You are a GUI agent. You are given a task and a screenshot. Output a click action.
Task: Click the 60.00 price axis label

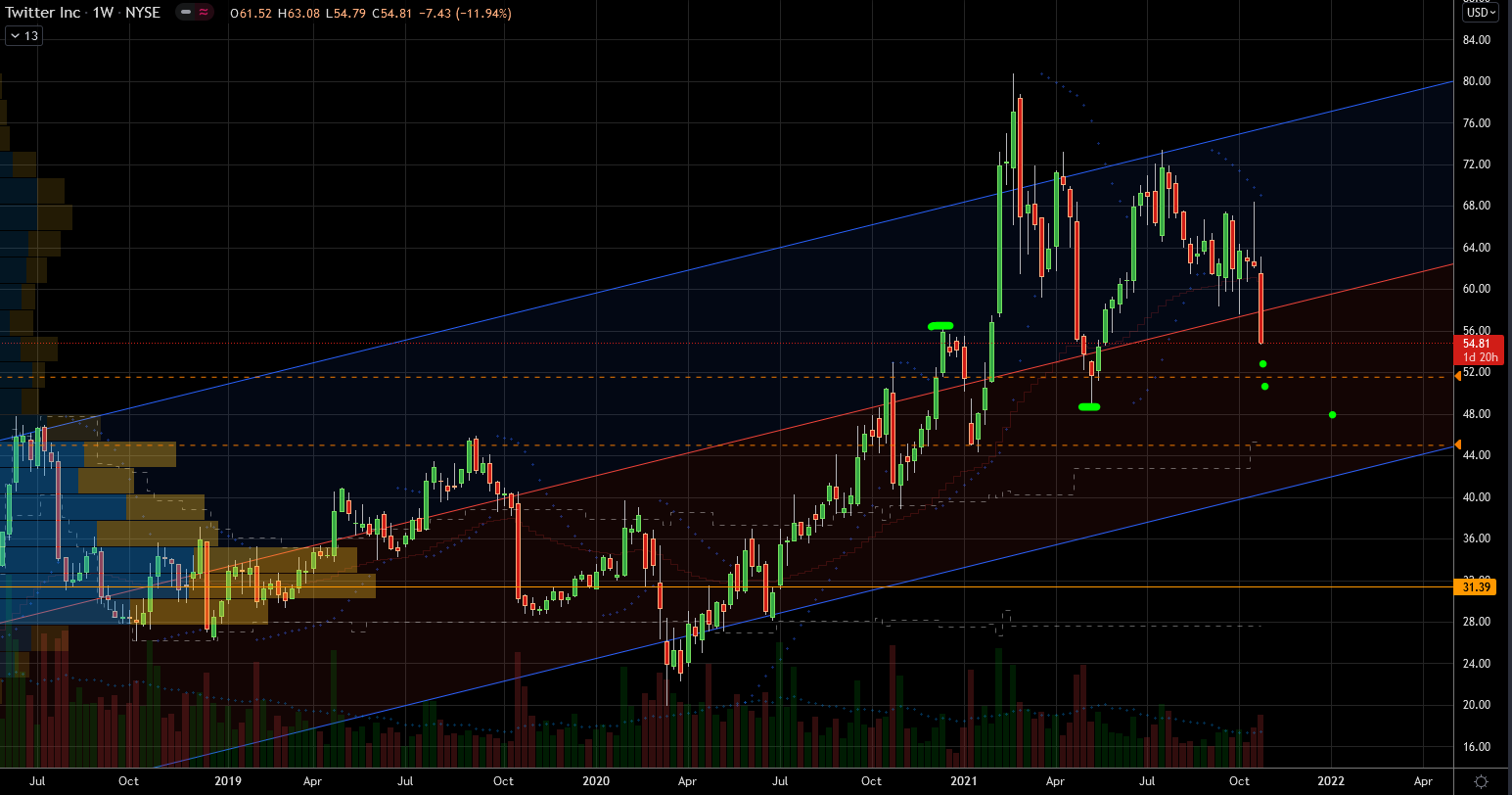pos(1478,289)
